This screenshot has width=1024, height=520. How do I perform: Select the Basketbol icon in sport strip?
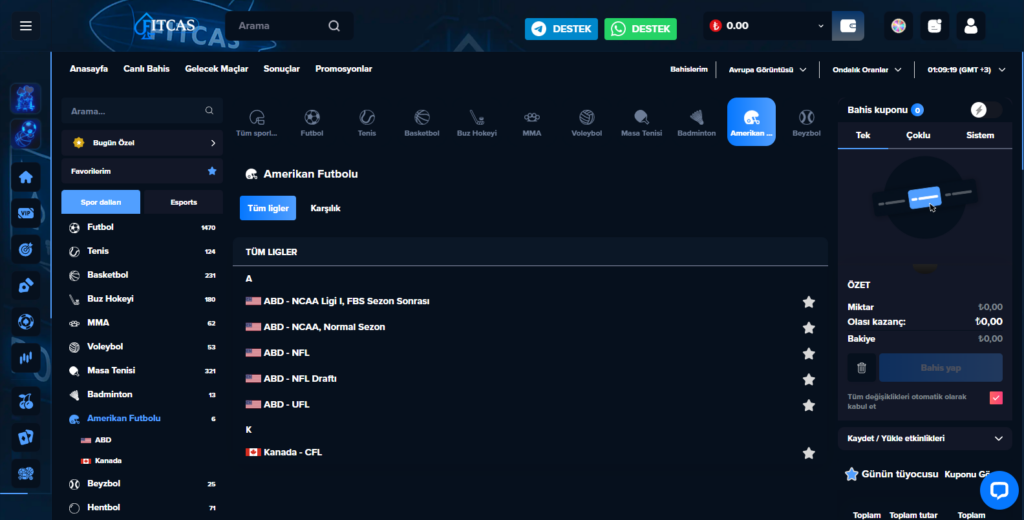tap(422, 122)
